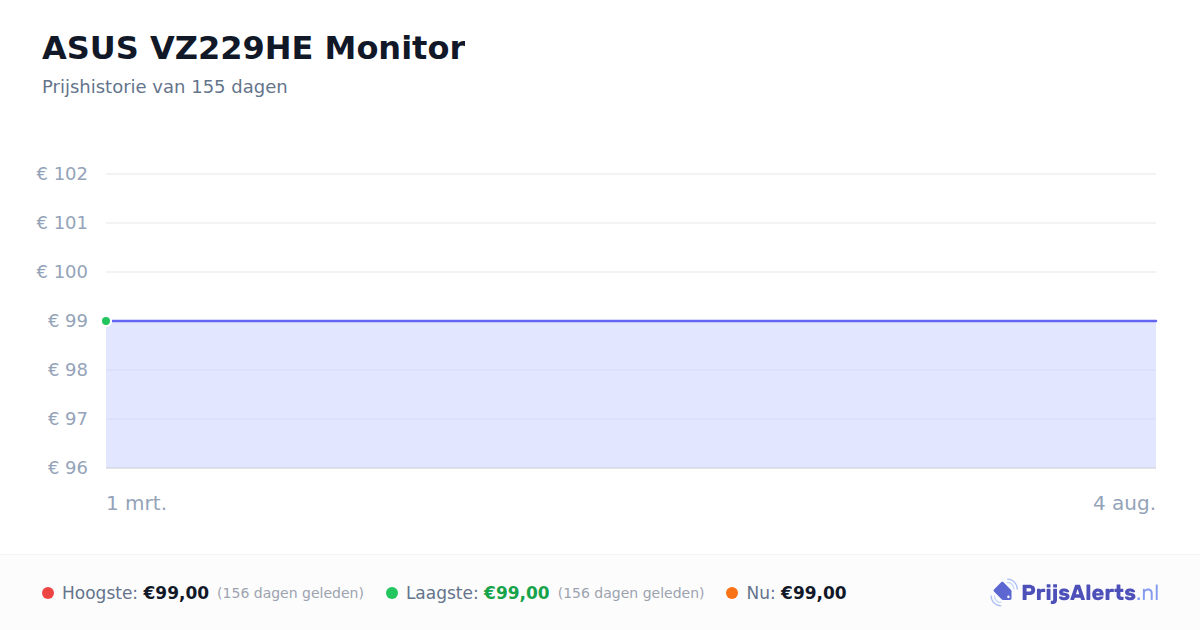Image resolution: width=1200 pixels, height=630 pixels.
Task: Click the orange Nu indicator dot
Action: pyautogui.click(x=732, y=593)
